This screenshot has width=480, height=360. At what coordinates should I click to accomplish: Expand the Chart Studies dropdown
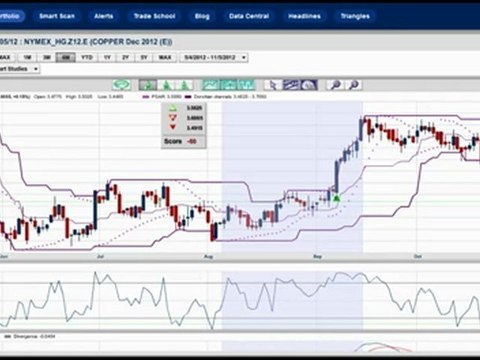19,69
